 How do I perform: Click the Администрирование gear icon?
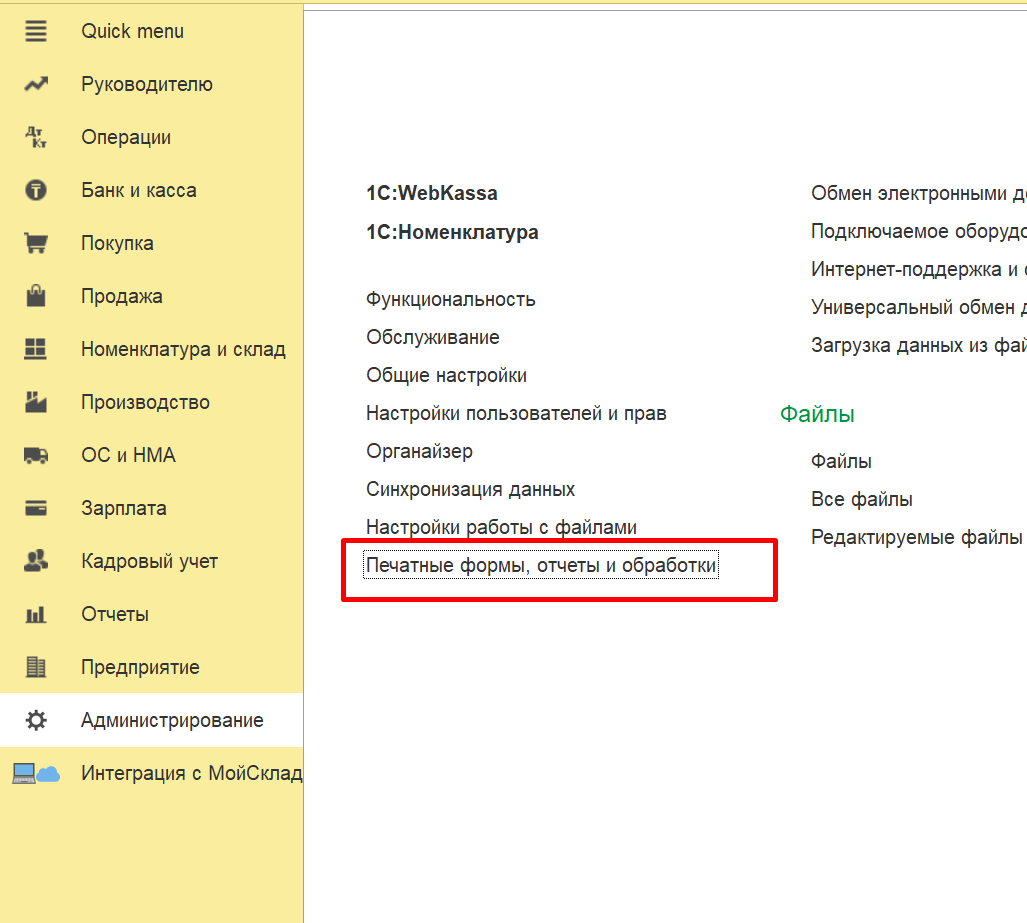(36, 721)
